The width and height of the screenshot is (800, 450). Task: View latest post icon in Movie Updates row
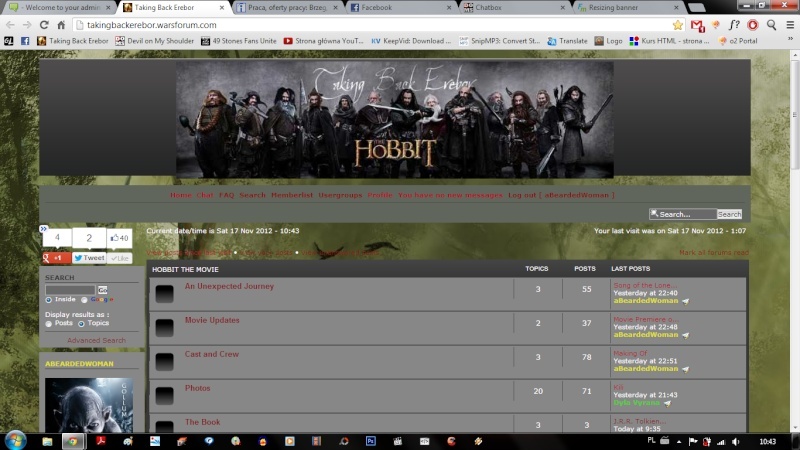click(686, 335)
